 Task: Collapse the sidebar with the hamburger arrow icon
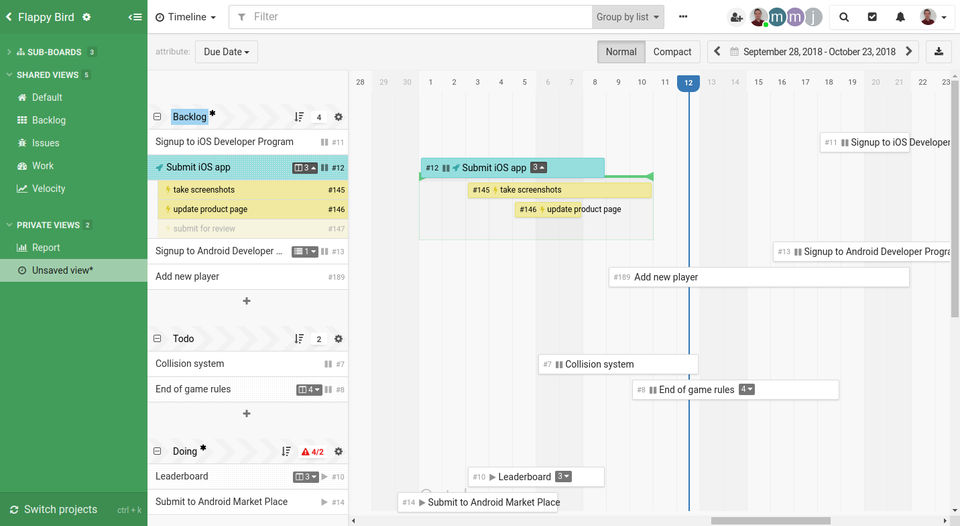coord(135,17)
